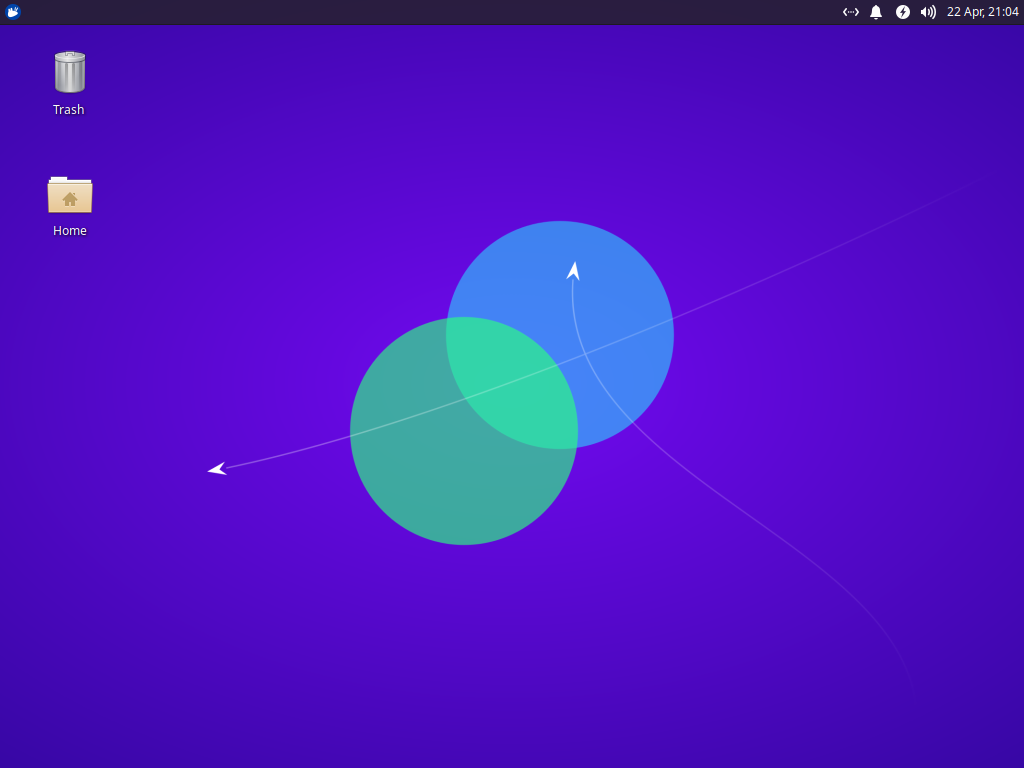Open the Home folder on the desktop

(x=69, y=195)
